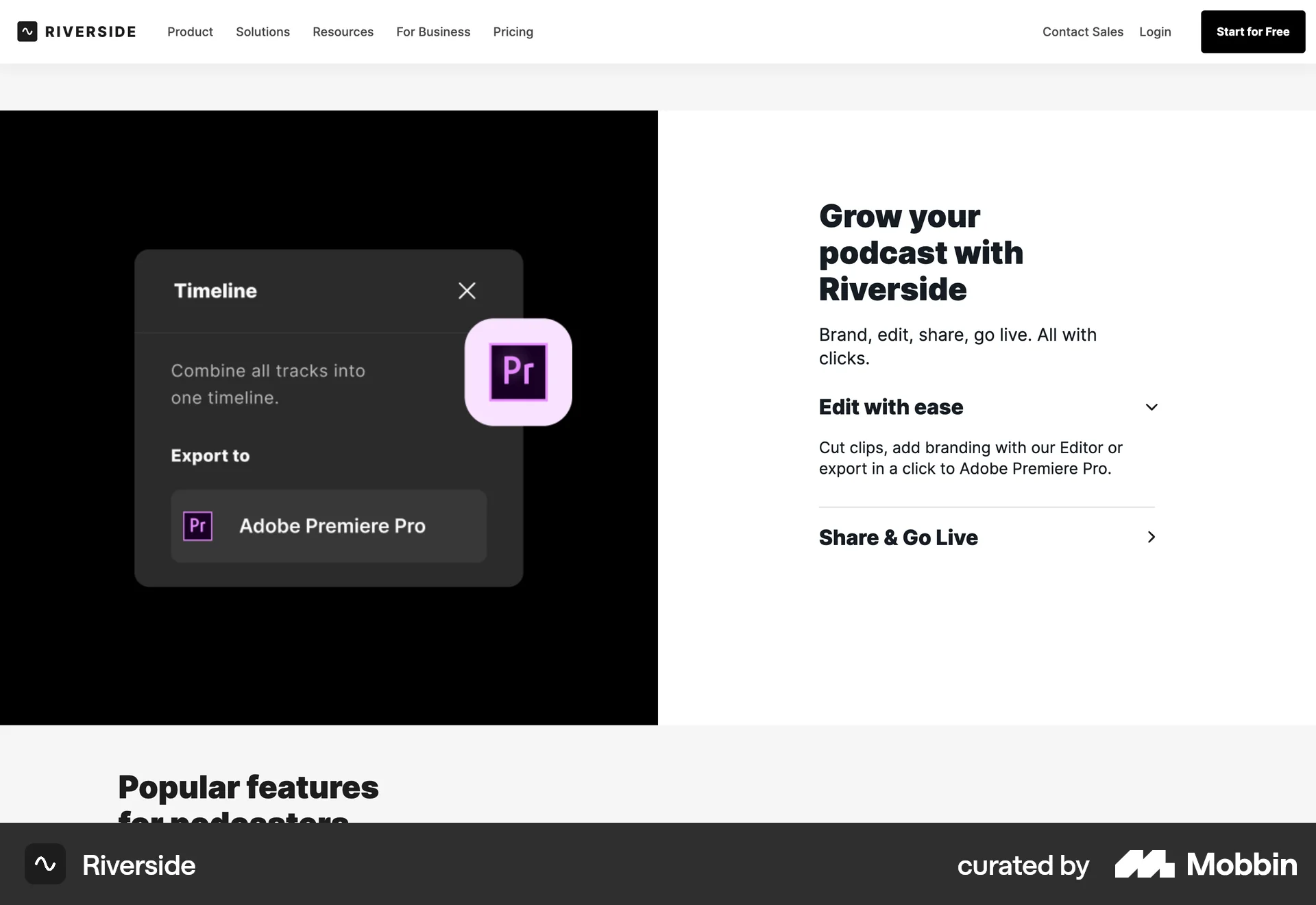The image size is (1316, 905).
Task: Select For Business in the navigation
Action: pos(433,32)
